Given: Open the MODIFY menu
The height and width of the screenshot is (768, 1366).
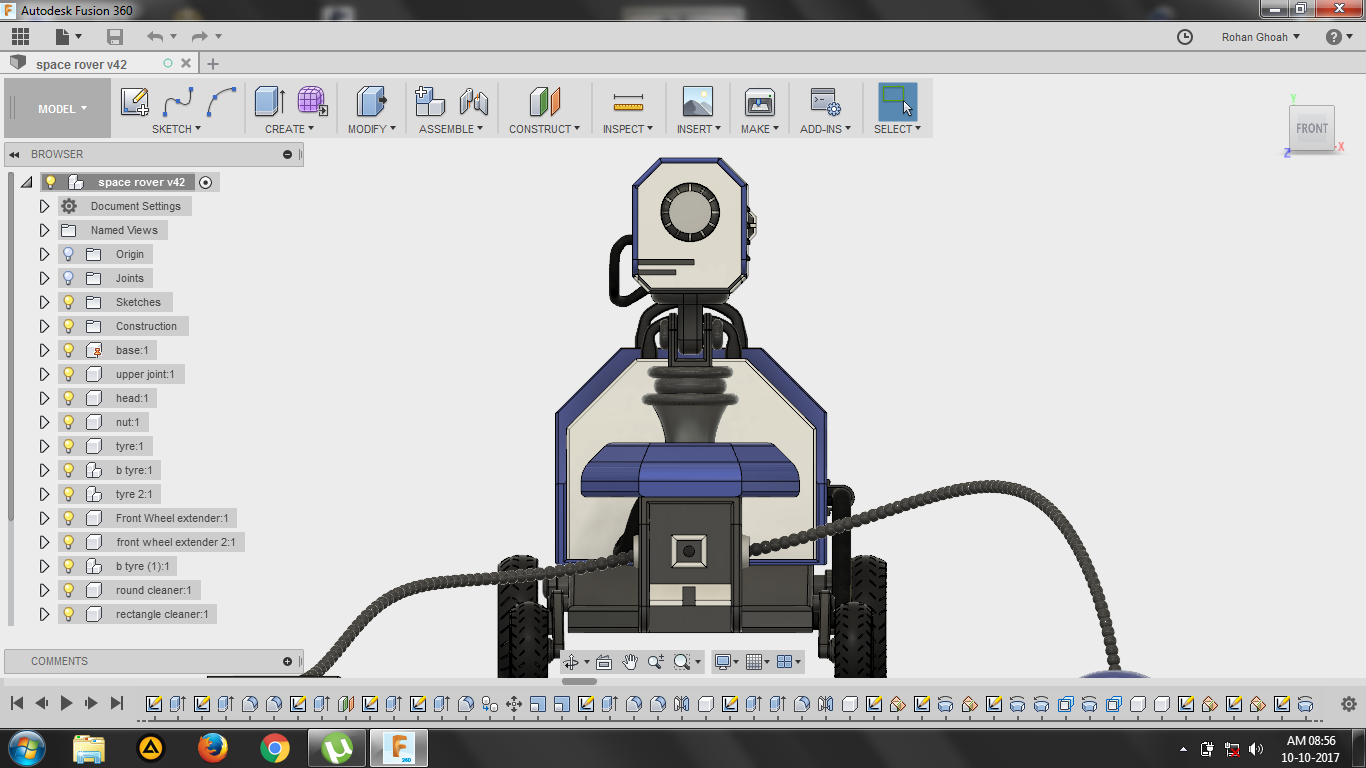Looking at the screenshot, I should point(371,129).
